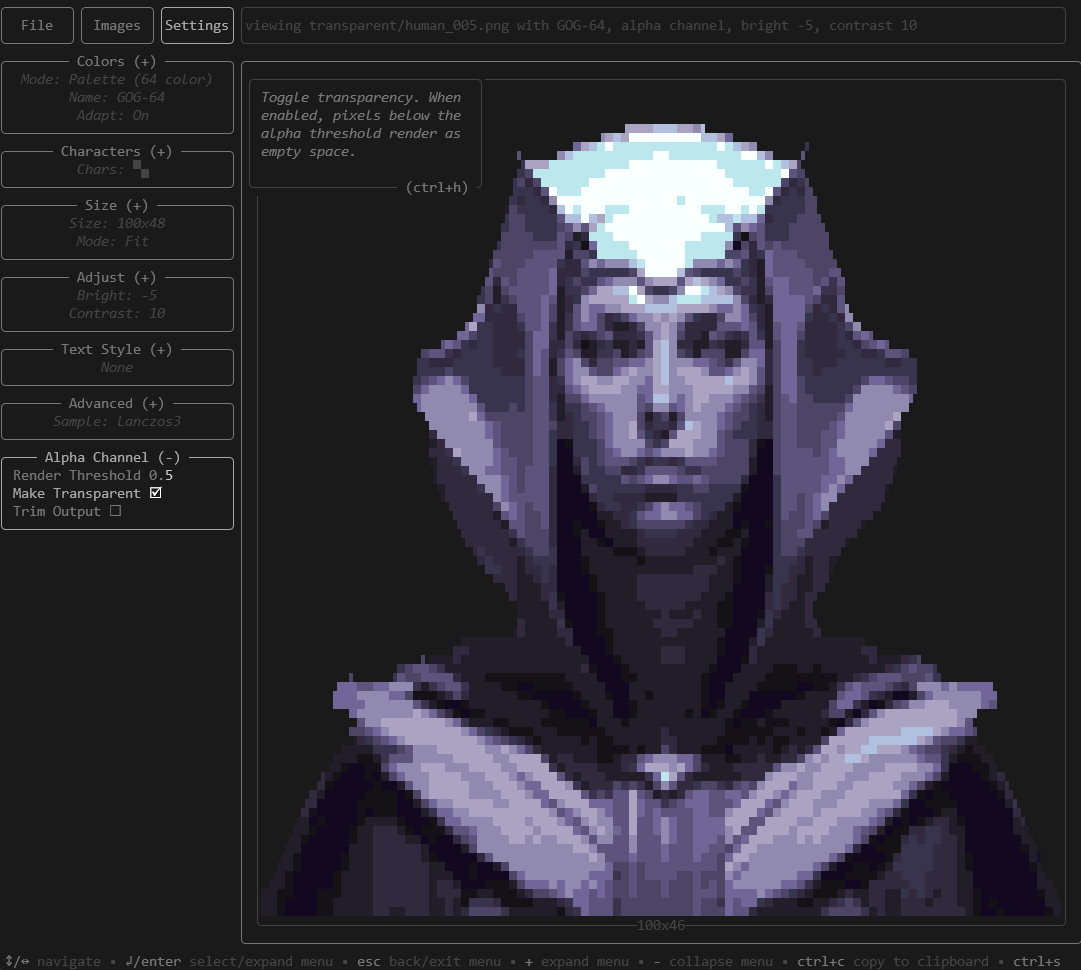
Task: Click the viewing status text field
Action: pos(653,26)
